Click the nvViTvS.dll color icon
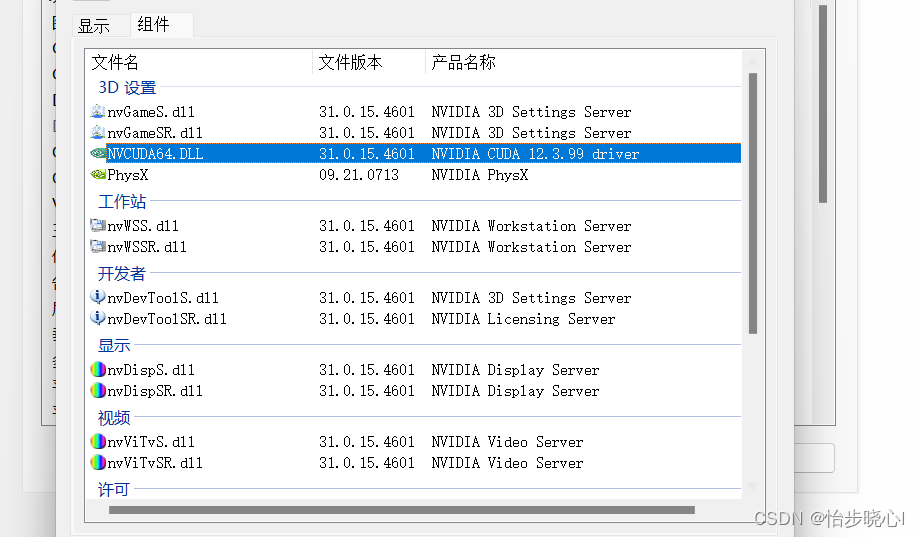The image size is (920, 537). click(x=98, y=441)
